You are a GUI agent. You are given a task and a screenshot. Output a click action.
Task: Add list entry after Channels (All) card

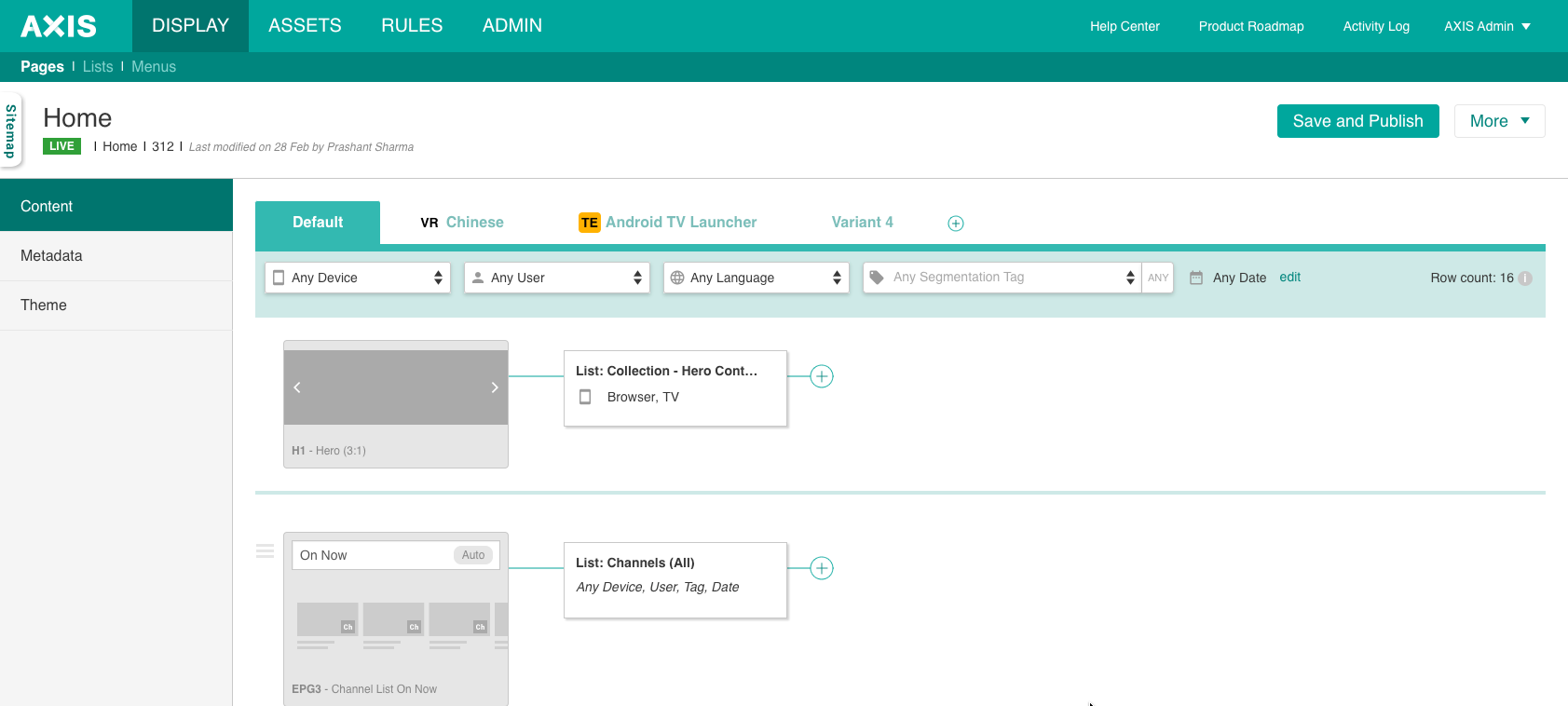[822, 568]
